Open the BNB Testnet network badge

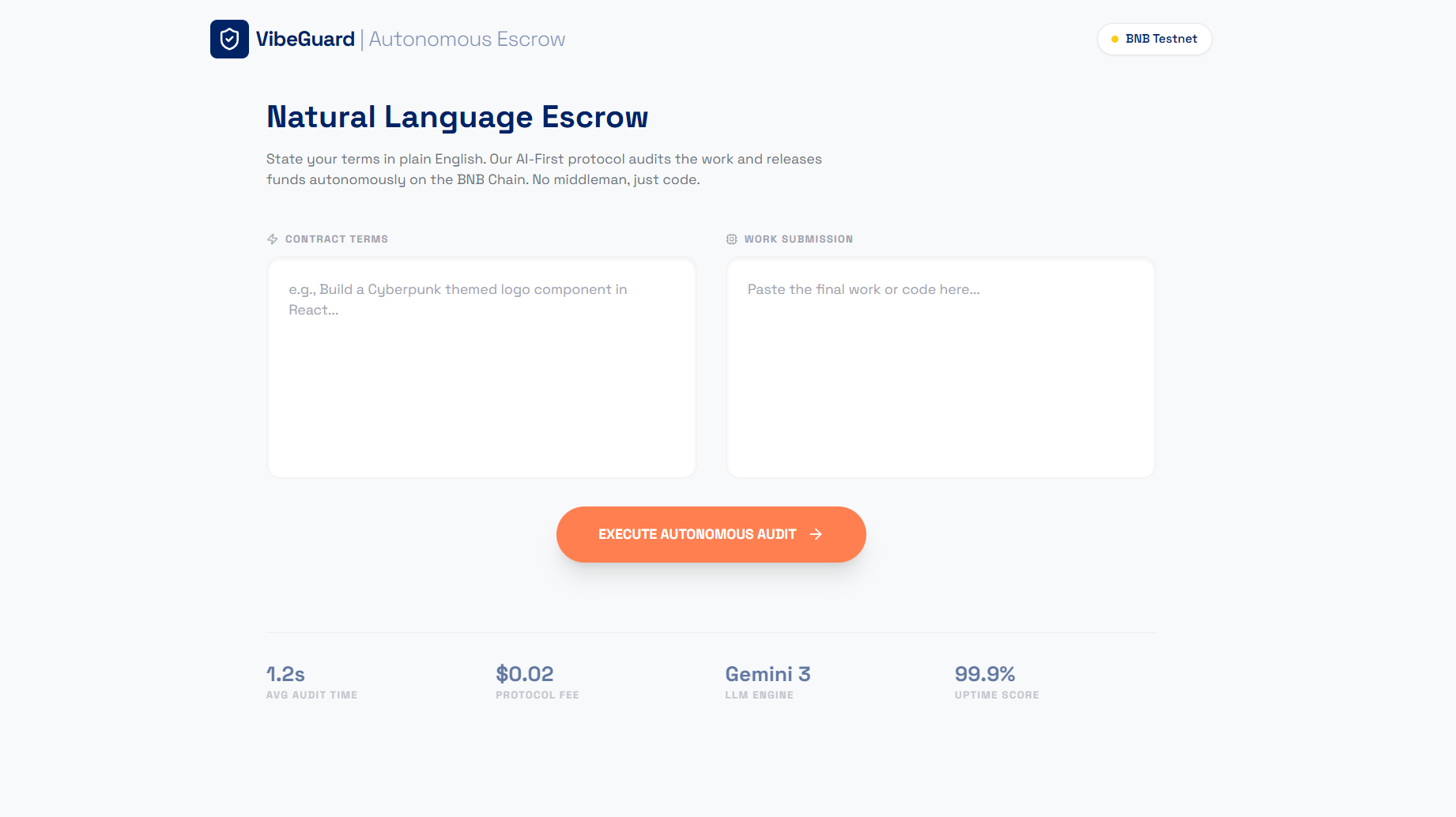click(x=1154, y=40)
